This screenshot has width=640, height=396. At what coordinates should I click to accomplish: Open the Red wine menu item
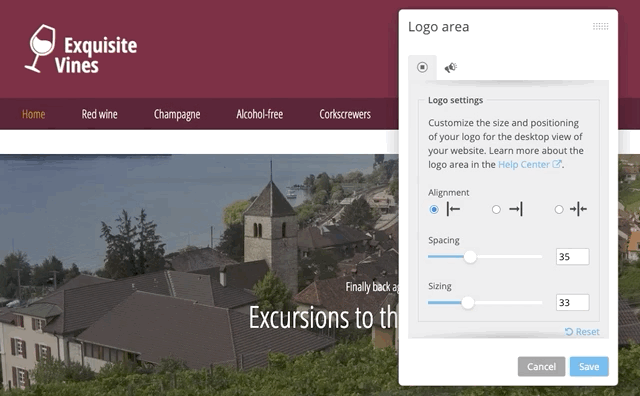(x=99, y=114)
